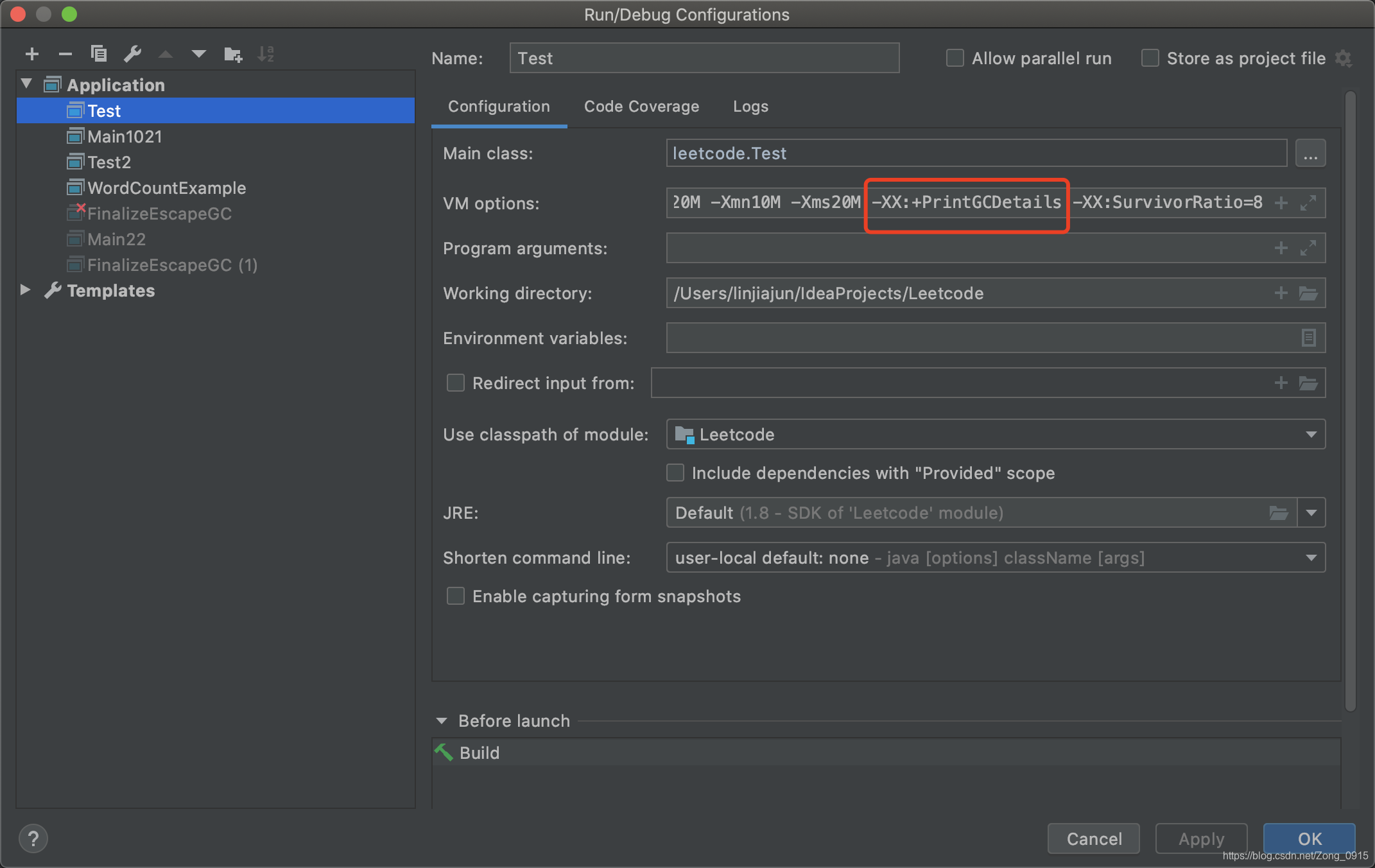Viewport: 1375px width, 868px height.
Task: Expand VM options field icon
Action: [1308, 203]
